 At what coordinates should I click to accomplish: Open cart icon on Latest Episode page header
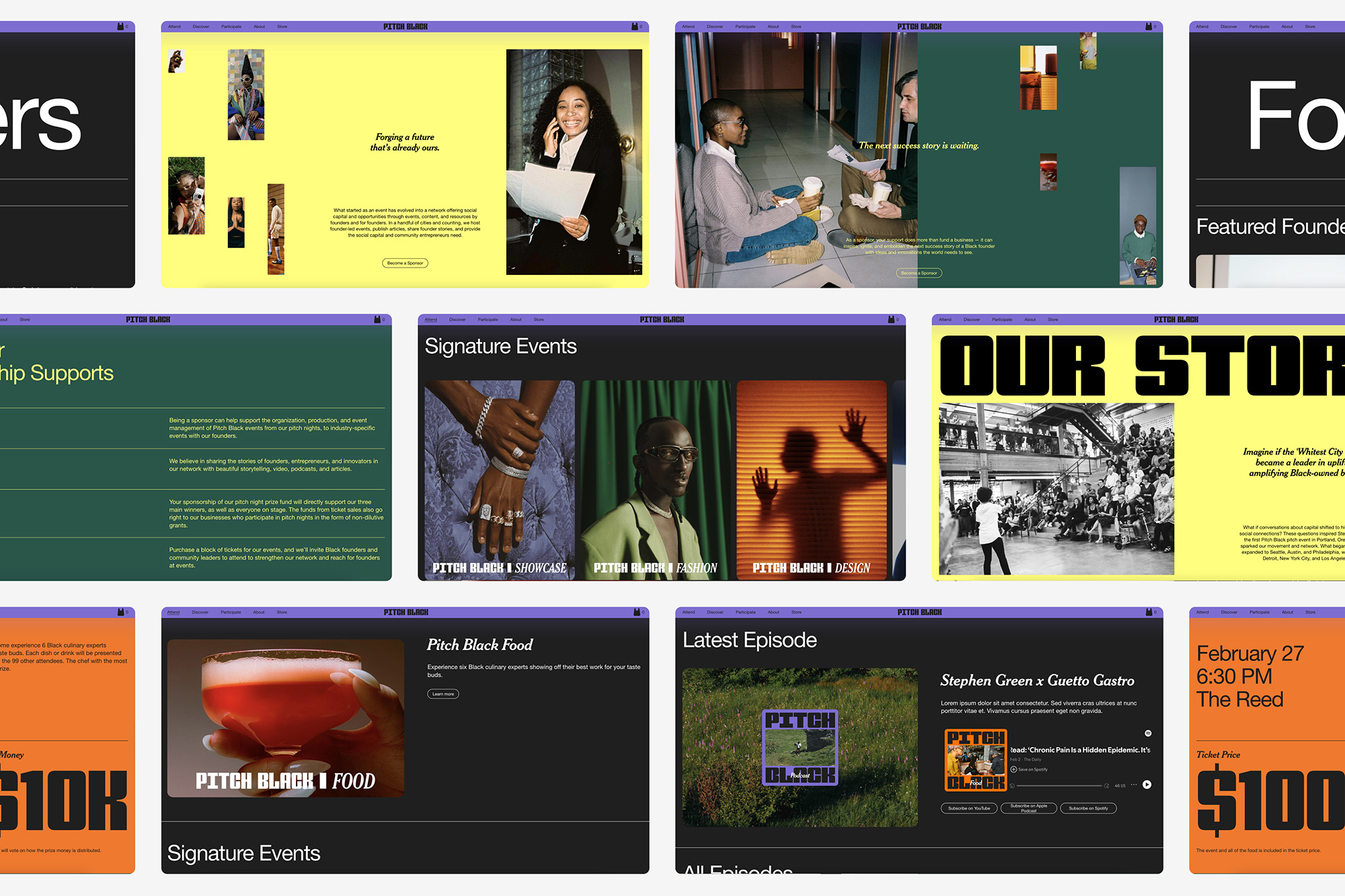[x=1149, y=612]
